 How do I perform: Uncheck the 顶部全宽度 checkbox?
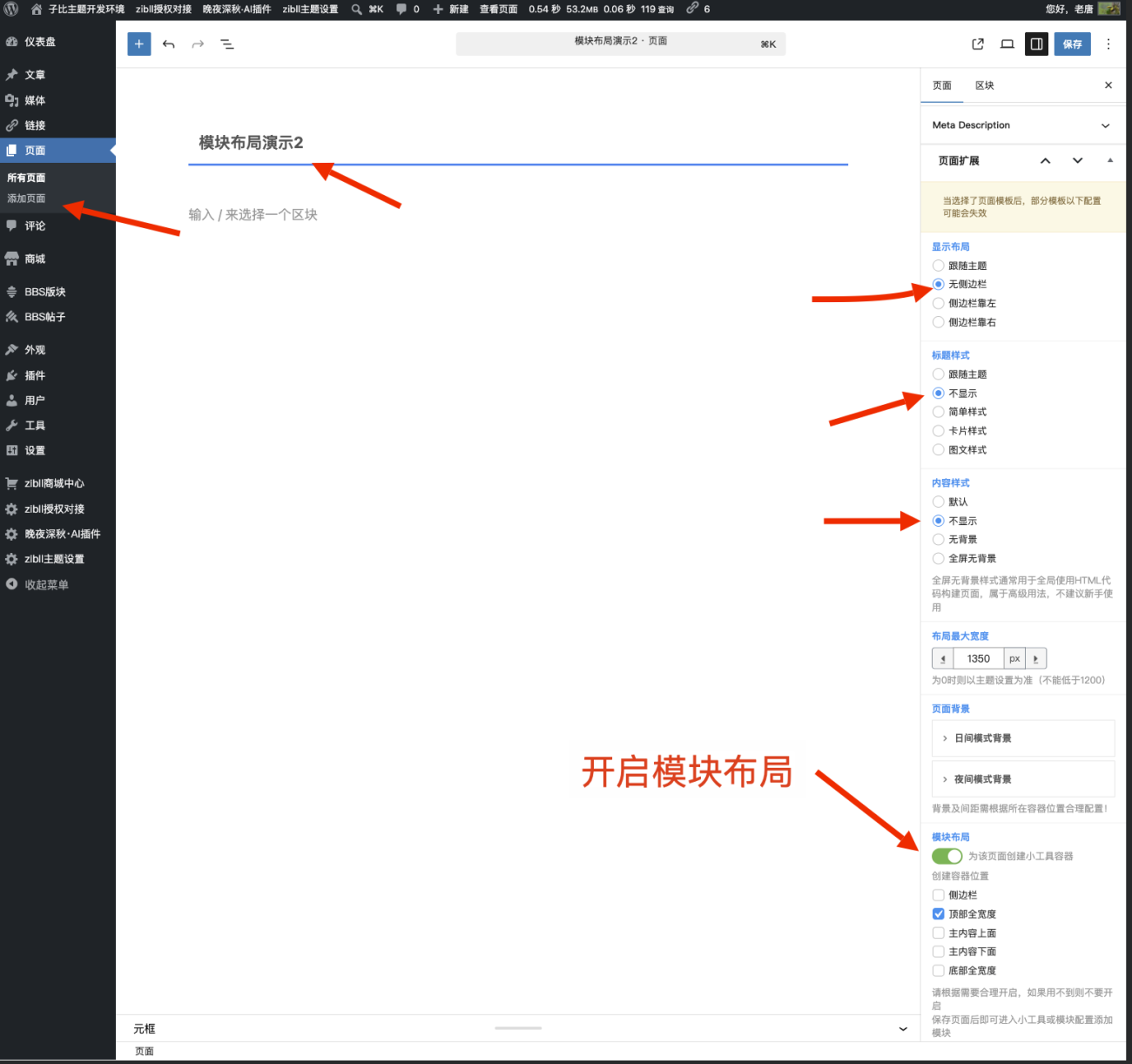939,914
